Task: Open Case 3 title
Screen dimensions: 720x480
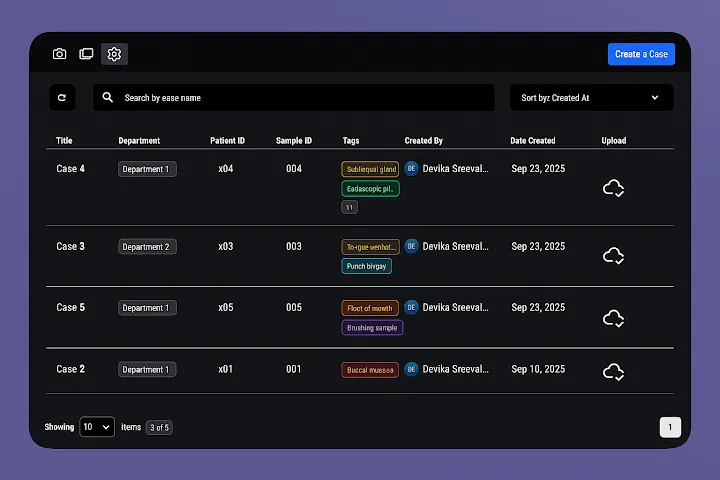Action: click(x=70, y=246)
